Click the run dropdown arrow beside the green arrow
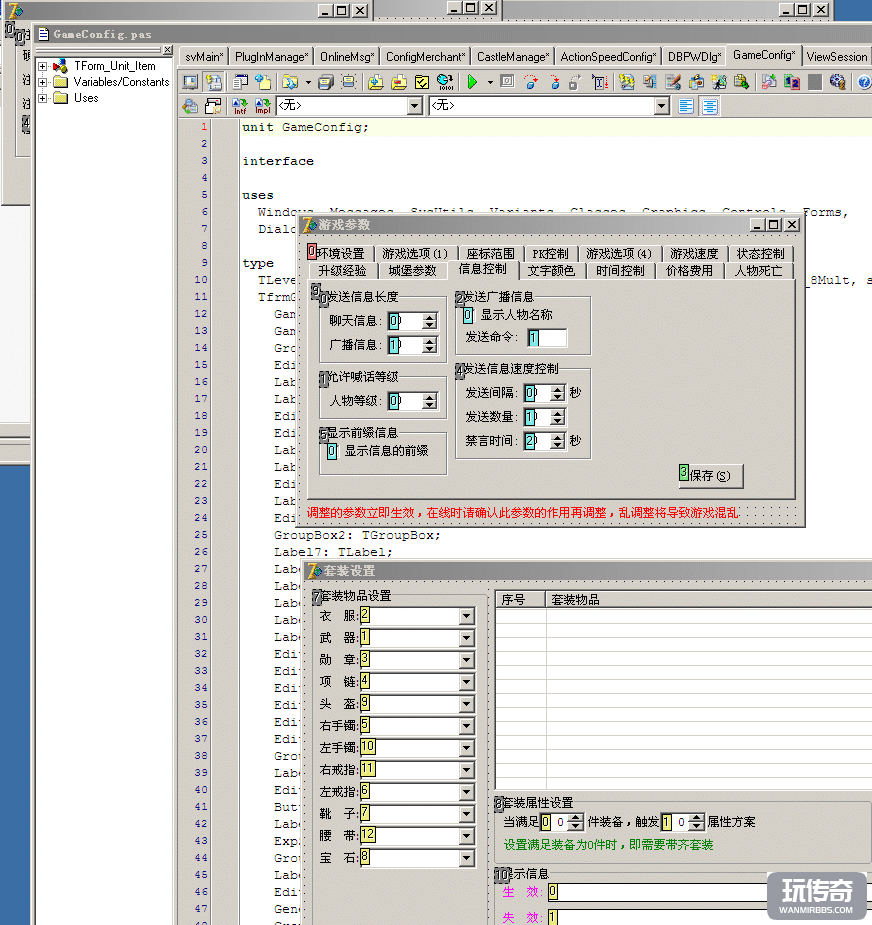This screenshot has width=872, height=925. (x=489, y=82)
